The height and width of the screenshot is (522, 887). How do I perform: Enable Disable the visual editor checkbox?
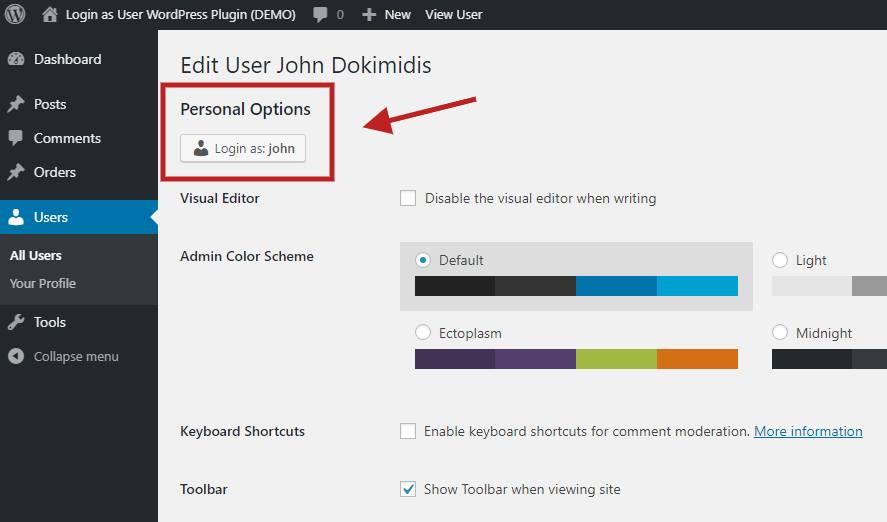[408, 198]
